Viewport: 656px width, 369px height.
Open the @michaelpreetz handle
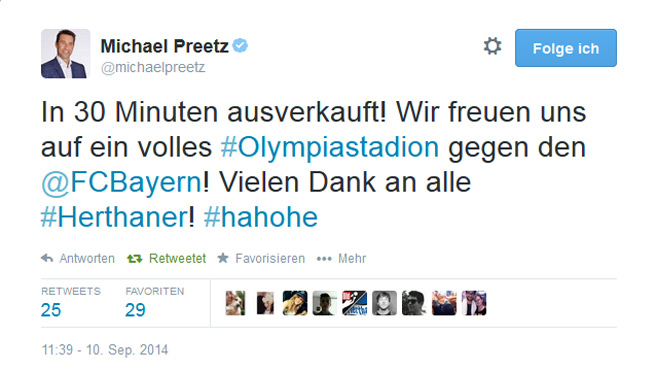[153, 67]
